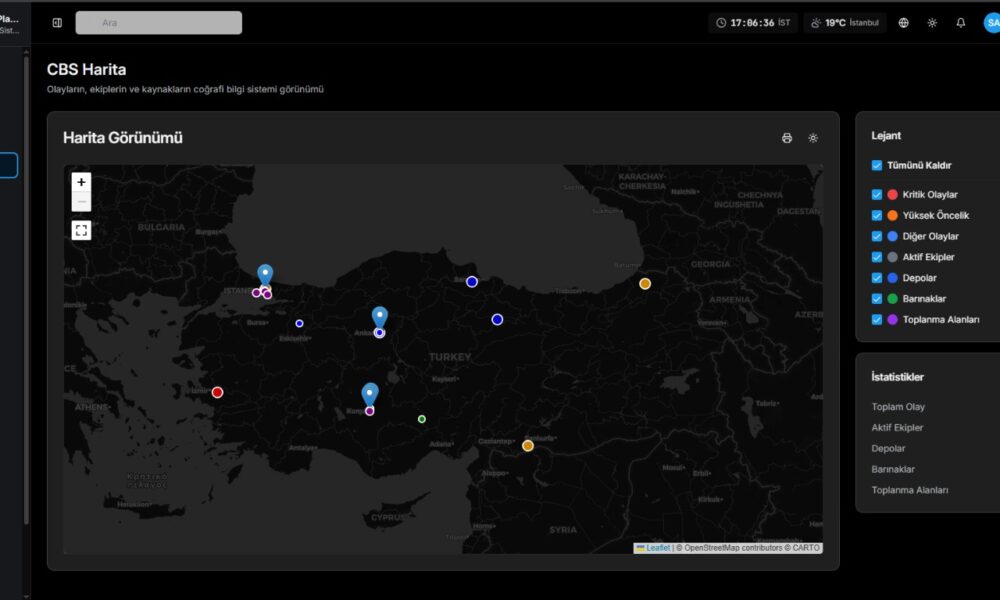Switch theme with top bar sun icon
The width and height of the screenshot is (1000, 600).
pos(932,23)
